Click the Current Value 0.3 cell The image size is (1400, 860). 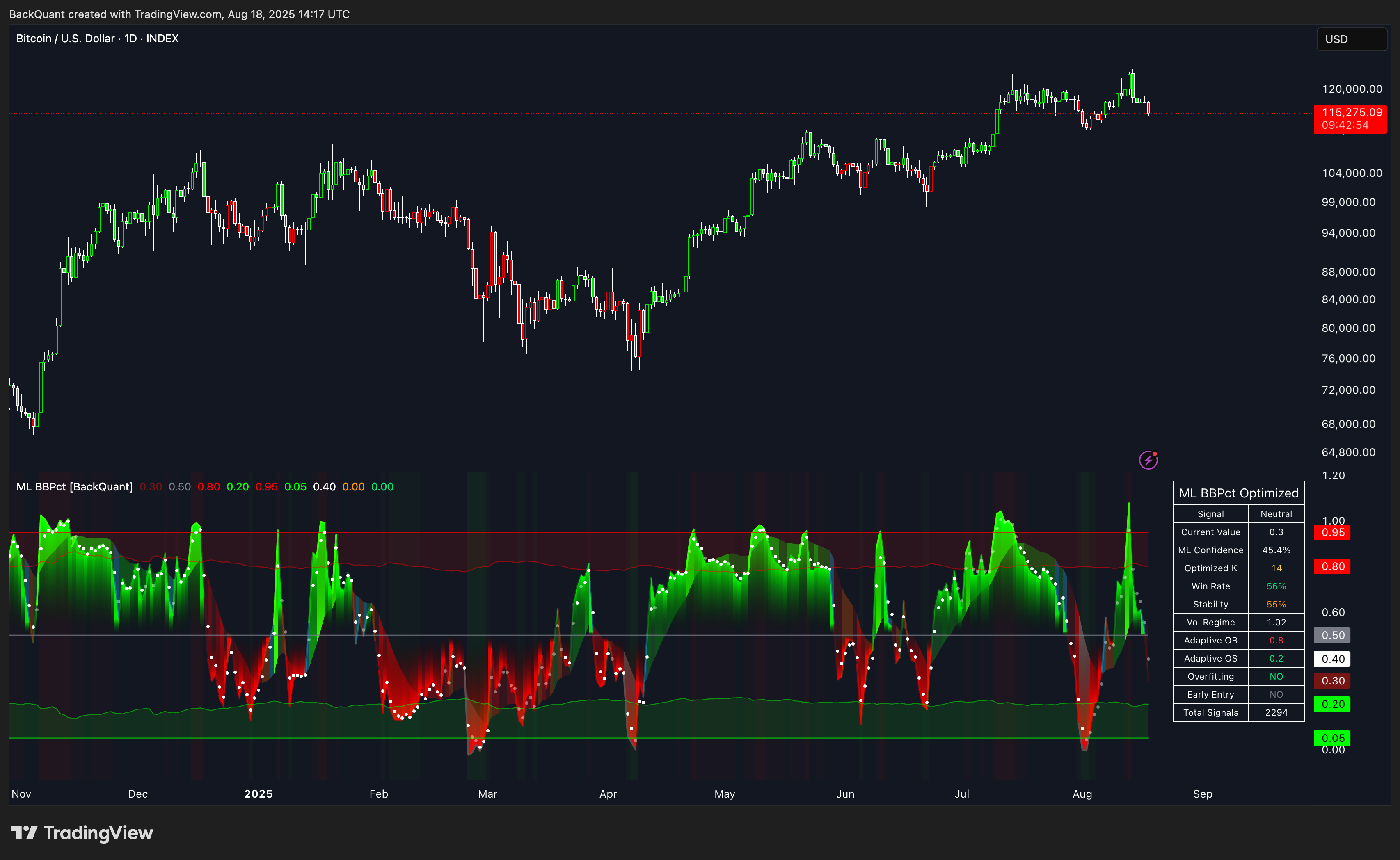point(1276,532)
